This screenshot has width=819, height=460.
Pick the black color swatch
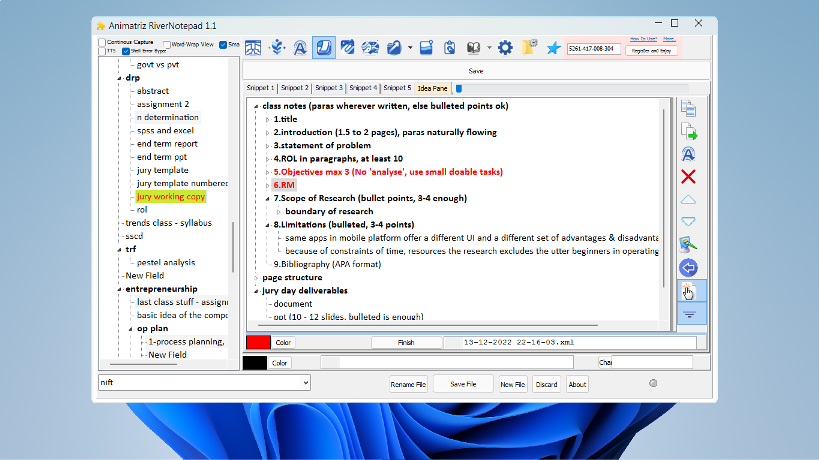coord(255,363)
